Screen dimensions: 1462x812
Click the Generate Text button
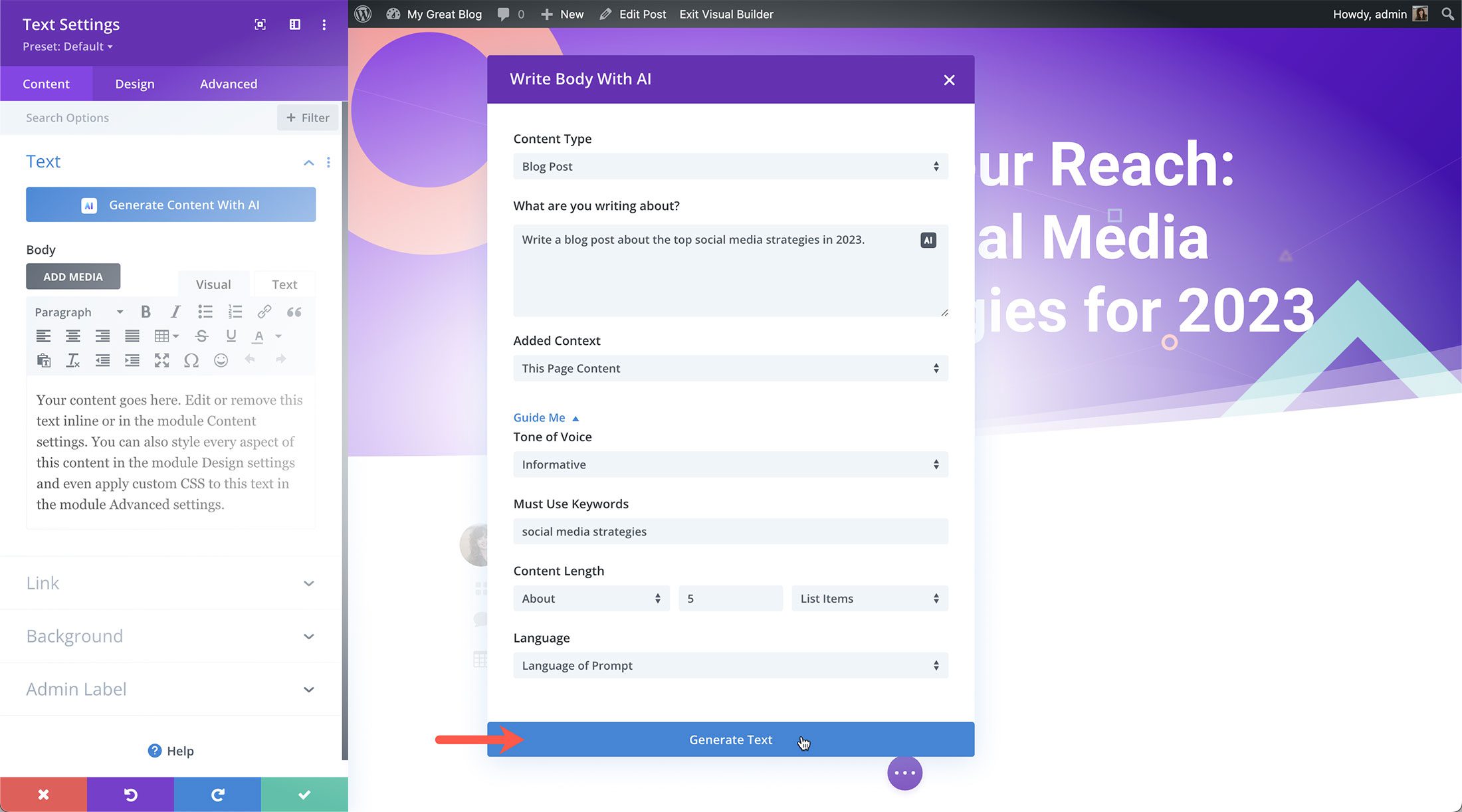click(730, 739)
